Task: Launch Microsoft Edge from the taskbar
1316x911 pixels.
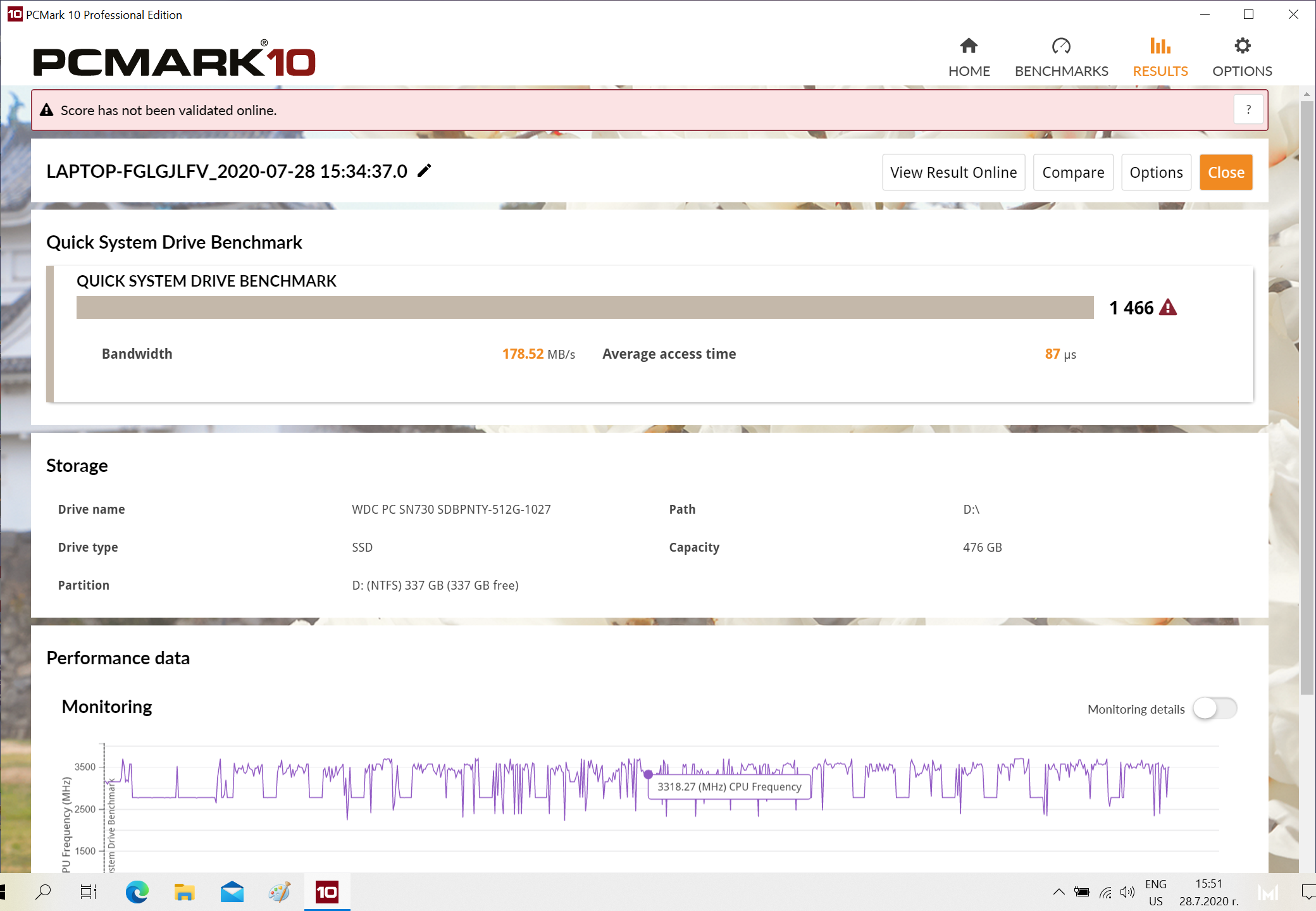Action: [137, 892]
